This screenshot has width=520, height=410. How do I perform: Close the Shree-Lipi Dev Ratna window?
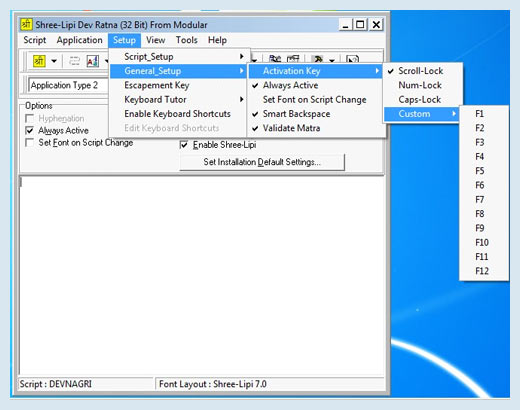pos(376,25)
